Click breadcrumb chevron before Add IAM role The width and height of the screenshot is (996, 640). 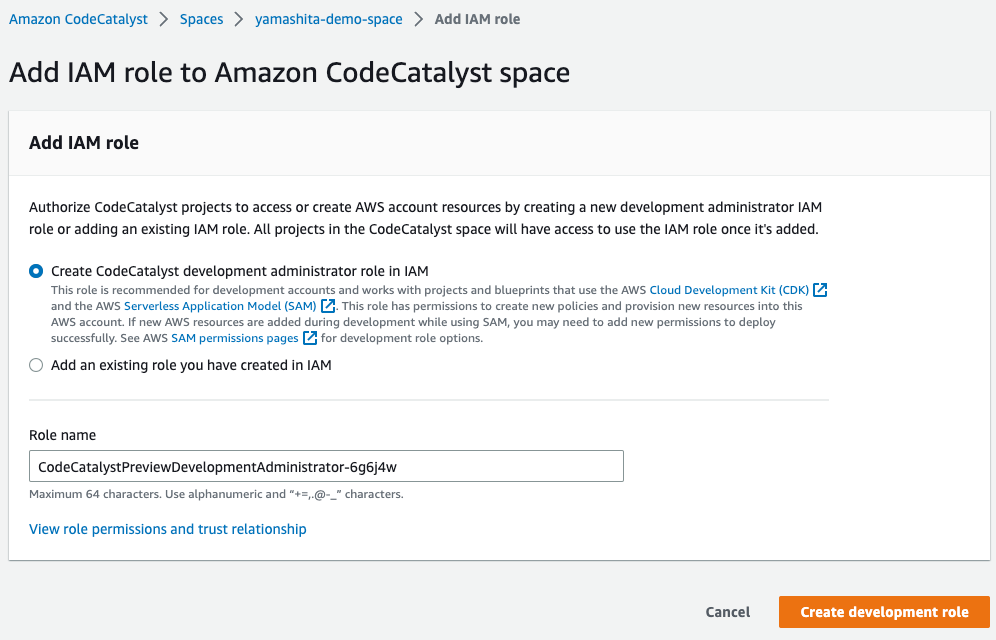(x=419, y=20)
